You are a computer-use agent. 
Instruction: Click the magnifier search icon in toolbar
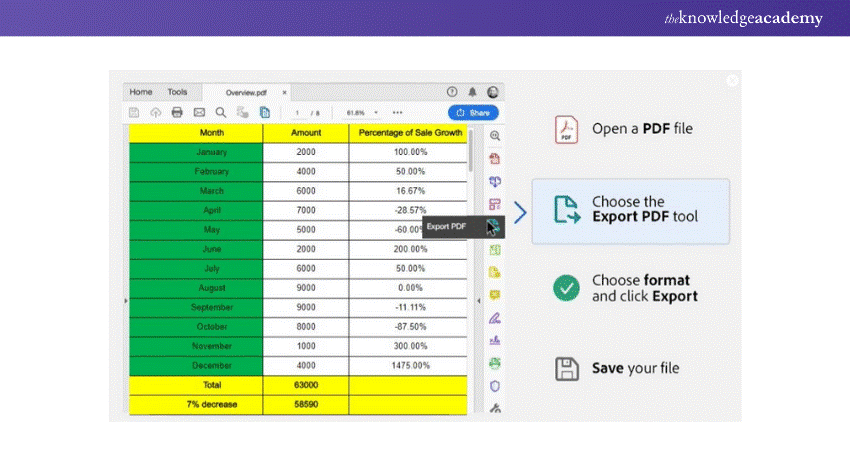(x=221, y=113)
